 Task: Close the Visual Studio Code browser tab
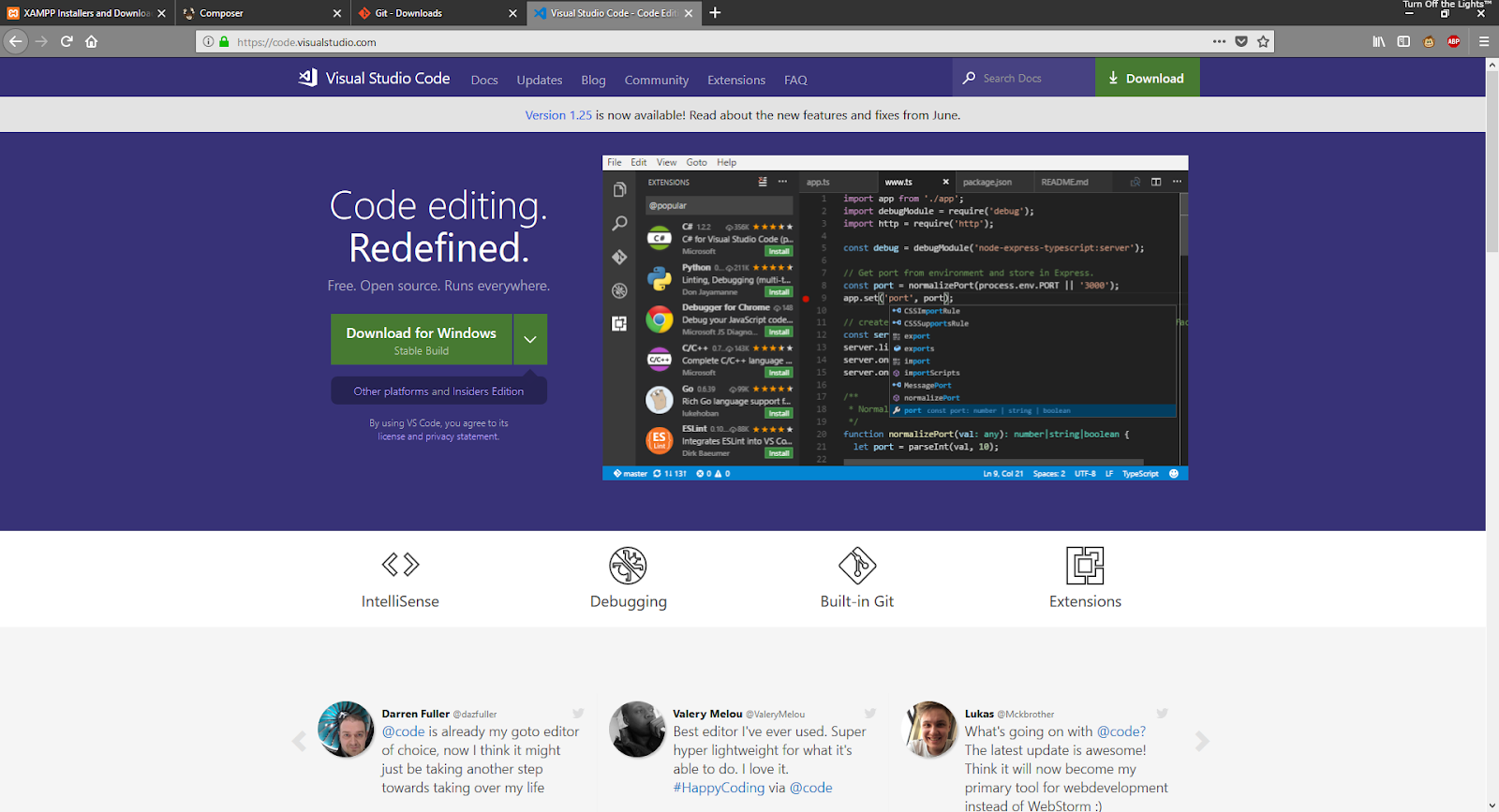(x=689, y=13)
